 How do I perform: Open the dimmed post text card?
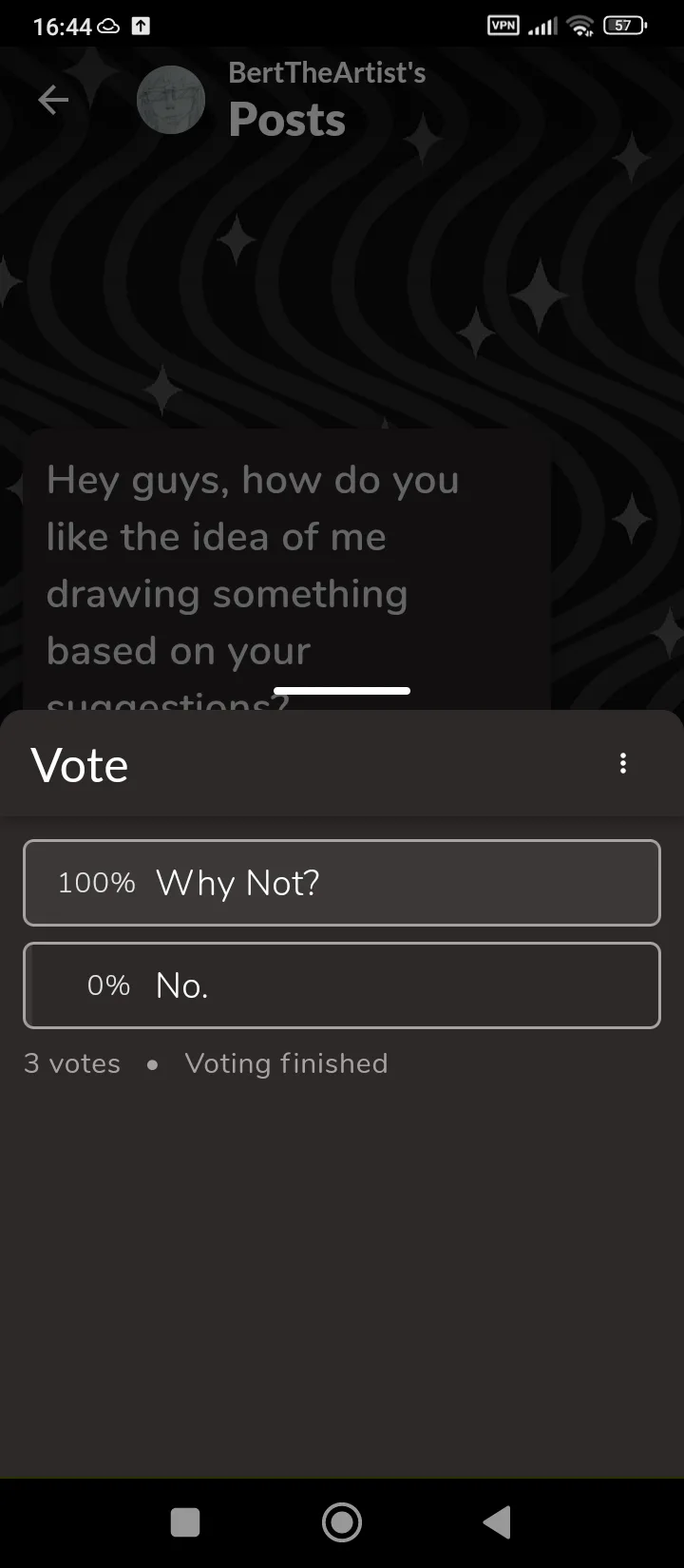[287, 570]
